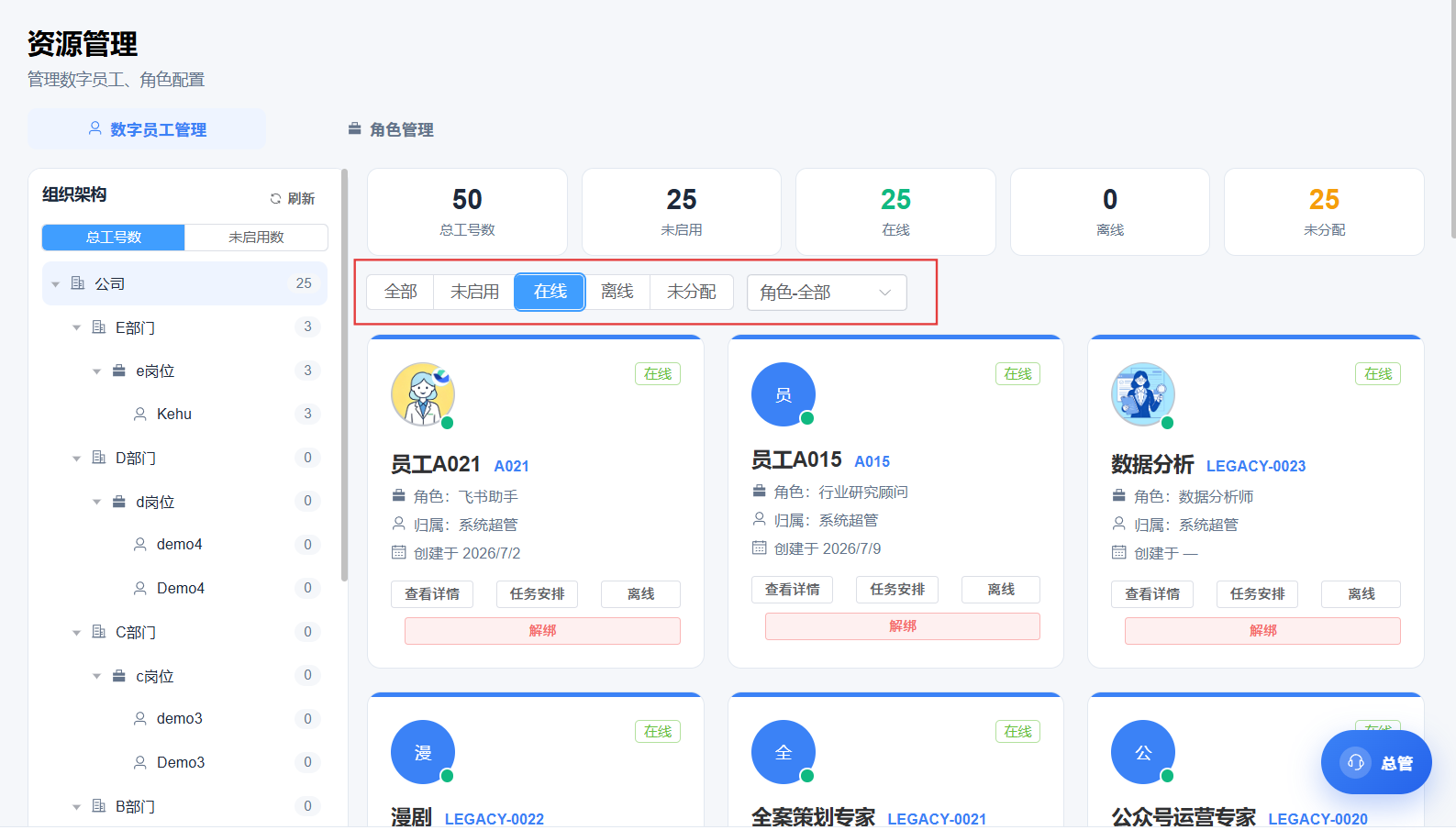Open the 角色-全部 dropdown
This screenshot has width=1456, height=830.
click(827, 293)
